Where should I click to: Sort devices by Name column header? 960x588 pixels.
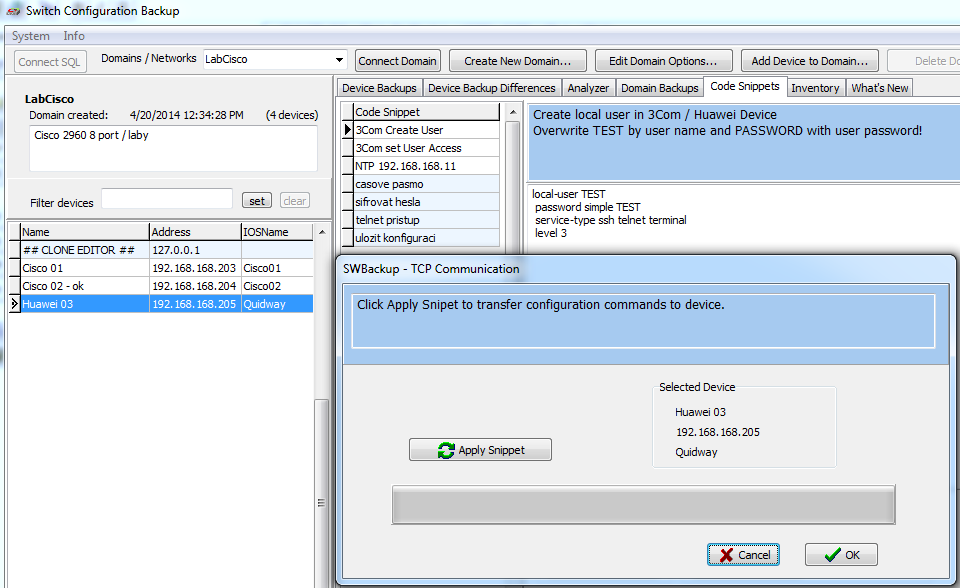(84, 232)
